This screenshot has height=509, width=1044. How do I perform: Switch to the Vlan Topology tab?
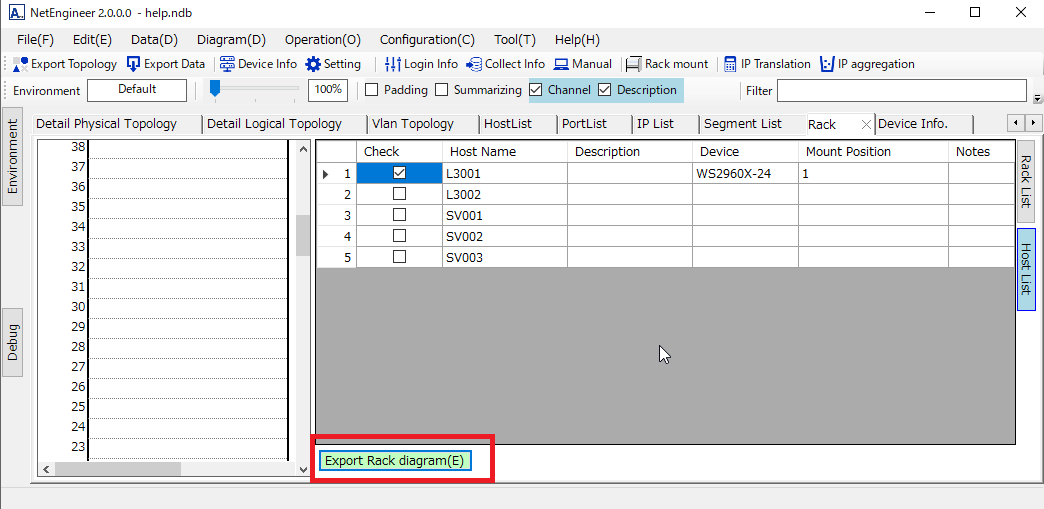412,124
